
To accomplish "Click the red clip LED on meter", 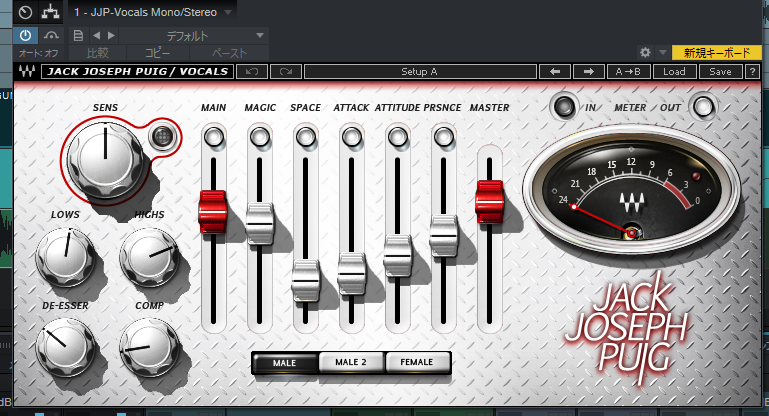I will 695,176.
